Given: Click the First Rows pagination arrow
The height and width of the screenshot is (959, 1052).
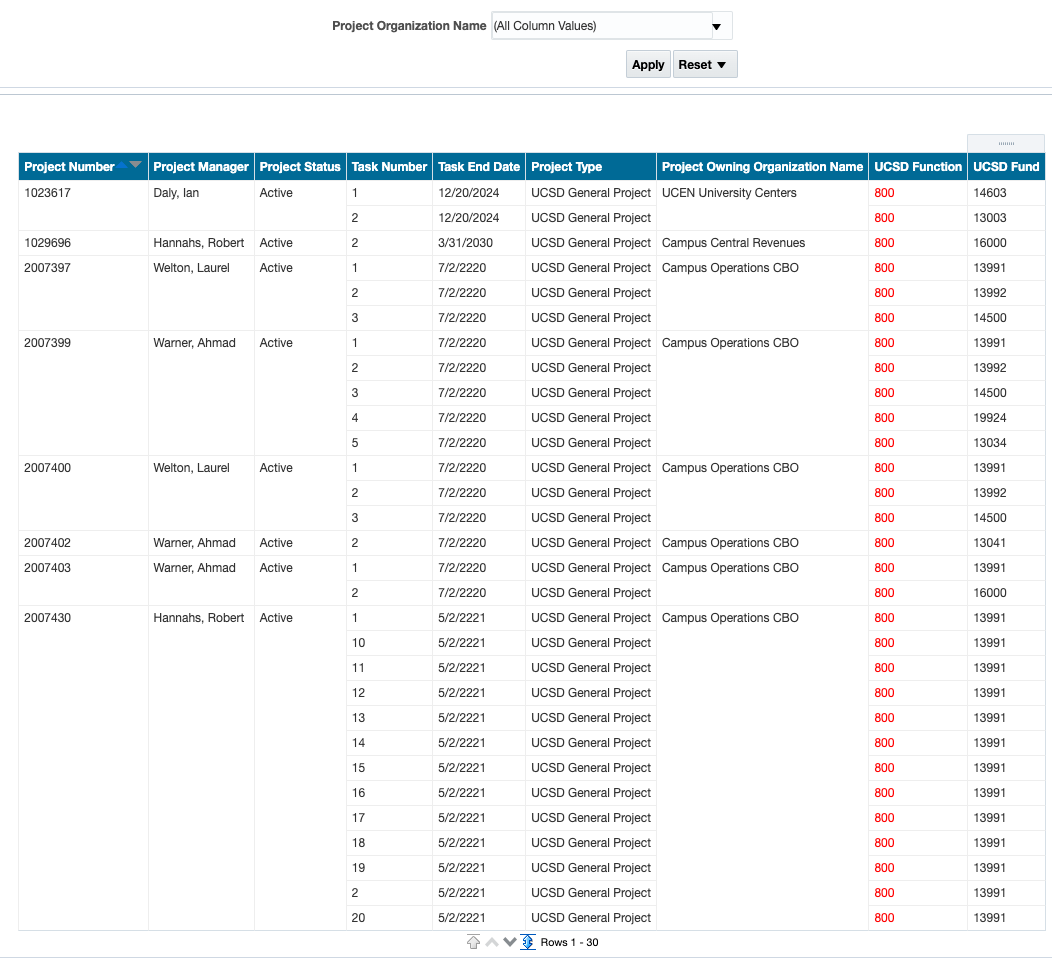Looking at the screenshot, I should (474, 942).
